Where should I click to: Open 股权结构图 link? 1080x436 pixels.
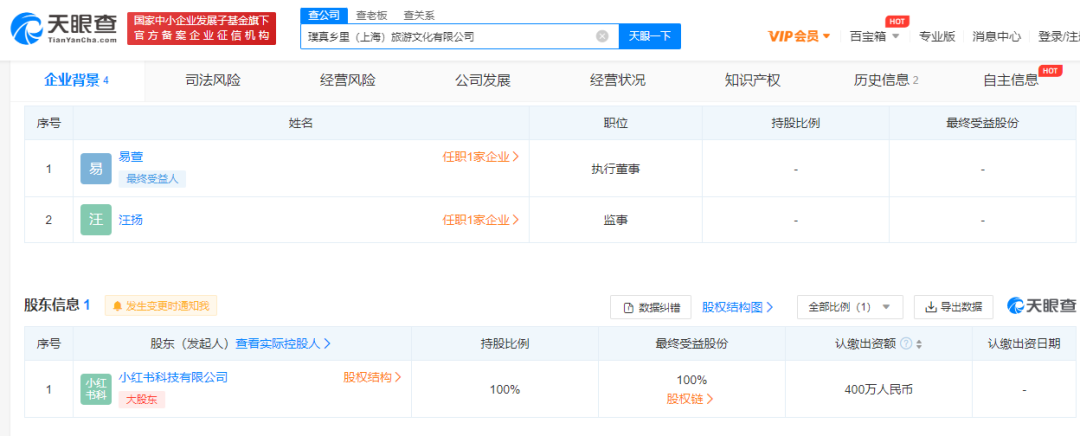(x=738, y=307)
